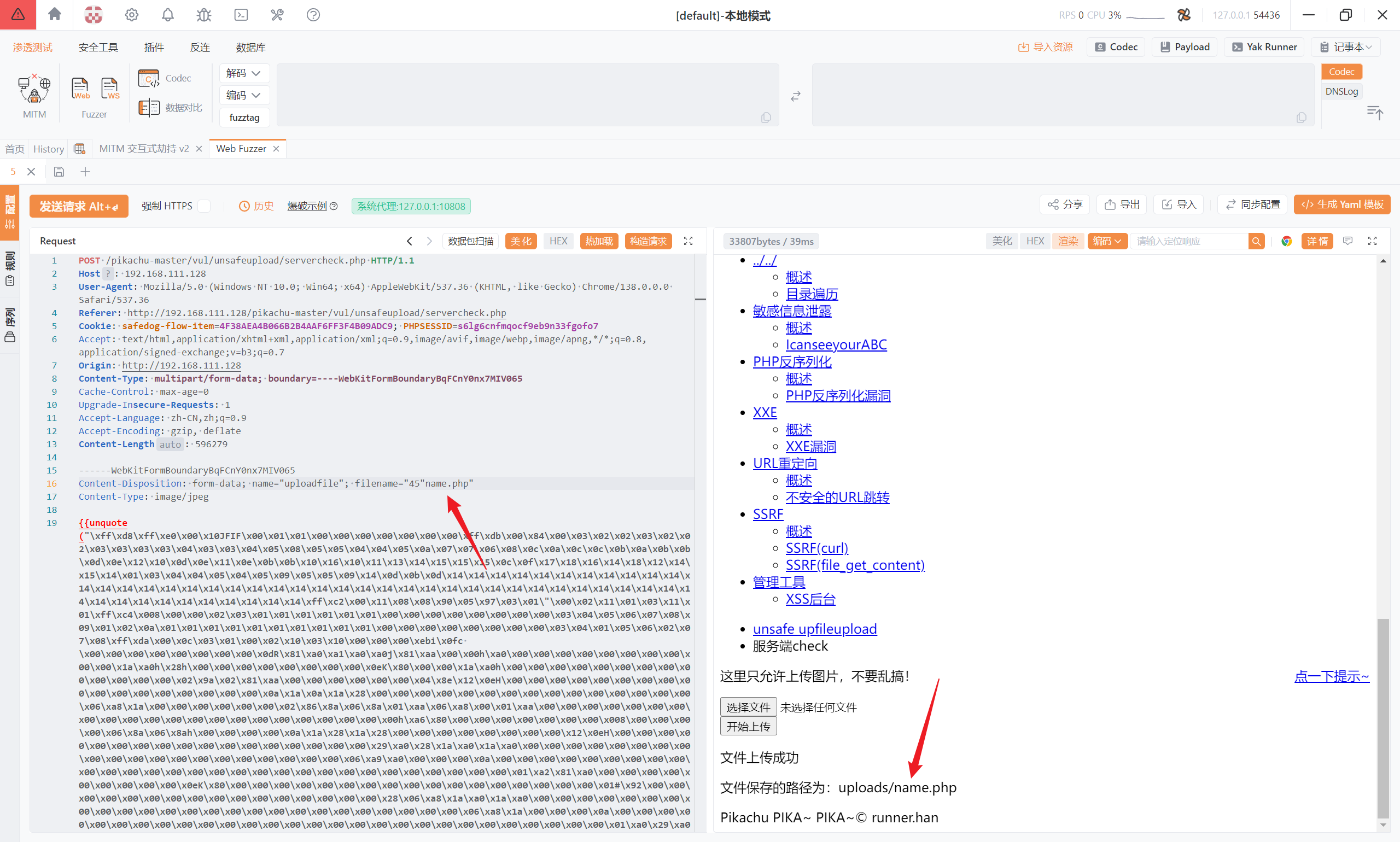The height and width of the screenshot is (842, 1400).
Task: Switch to the MITM 交互式劫持 v2 tab
Action: pos(144,149)
